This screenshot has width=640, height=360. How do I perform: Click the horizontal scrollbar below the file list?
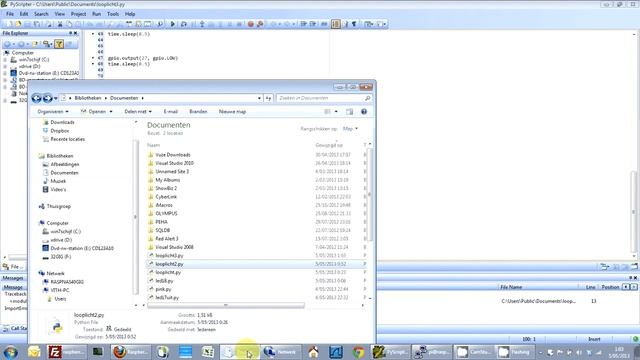tap(226, 305)
